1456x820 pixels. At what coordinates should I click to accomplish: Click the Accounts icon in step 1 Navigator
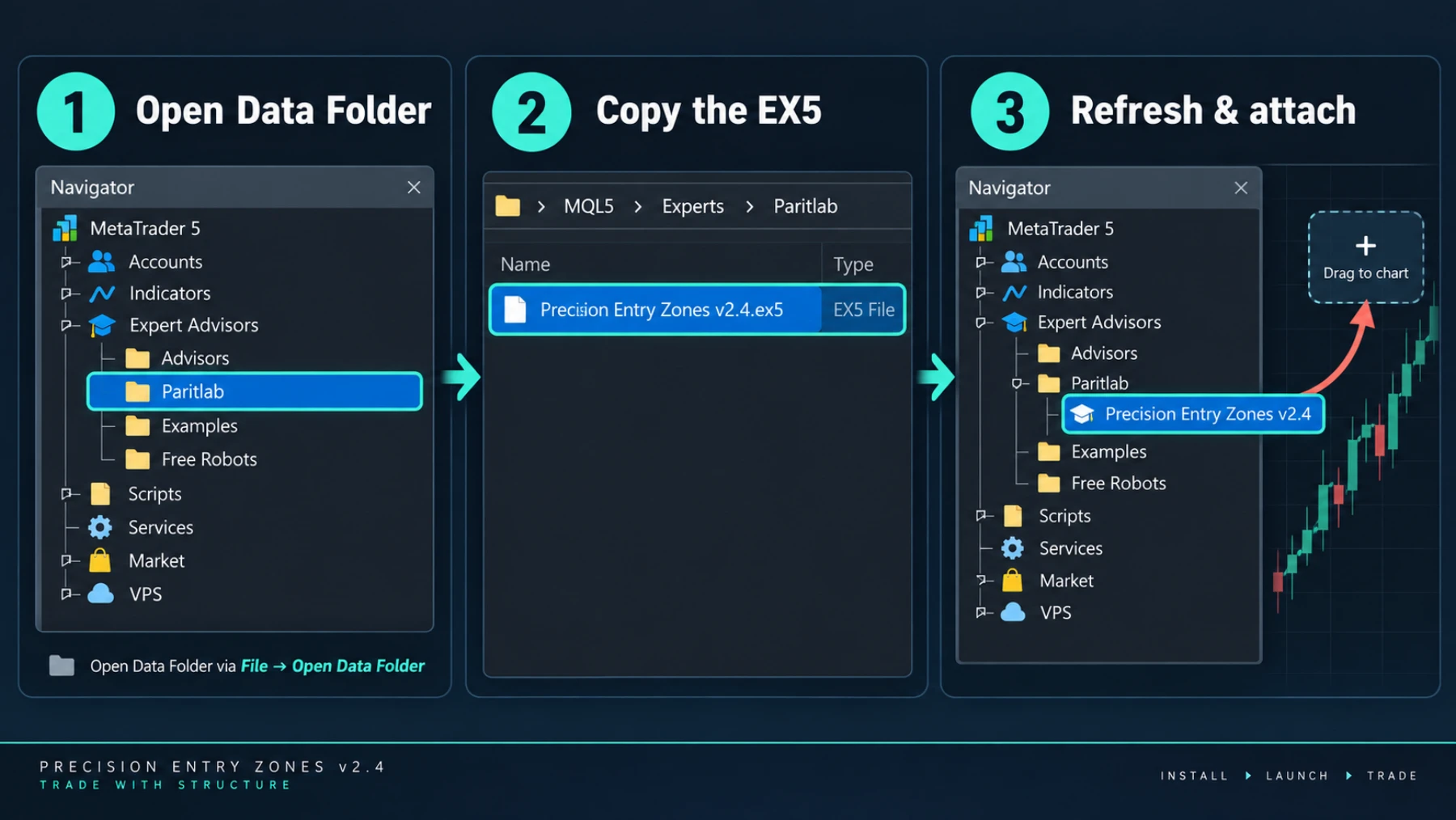point(101,261)
